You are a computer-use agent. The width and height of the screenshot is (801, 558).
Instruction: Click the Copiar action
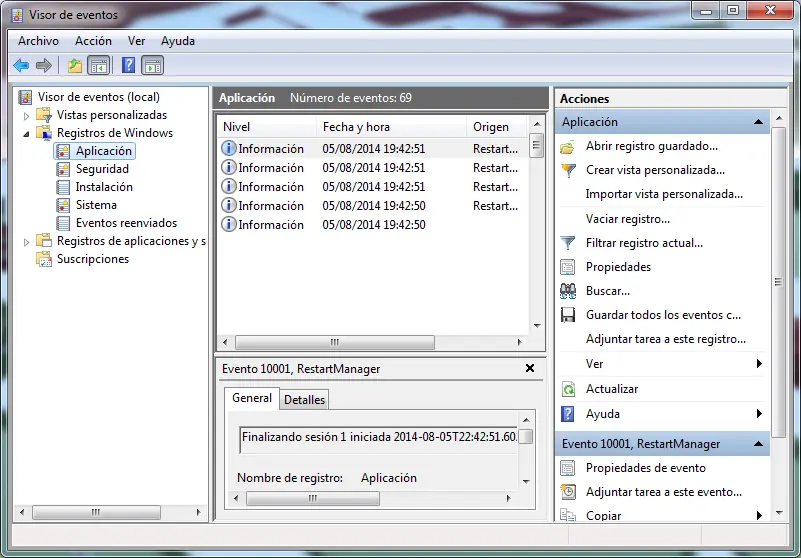click(x=603, y=515)
